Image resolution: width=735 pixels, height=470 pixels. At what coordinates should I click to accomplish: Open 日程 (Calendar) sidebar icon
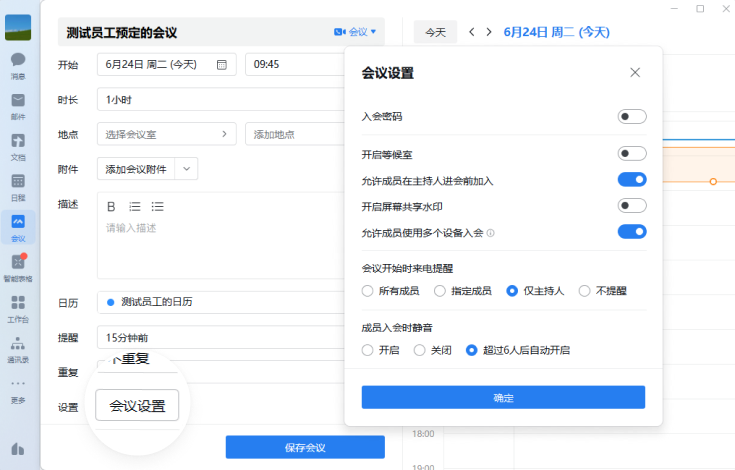pyautogui.click(x=18, y=186)
